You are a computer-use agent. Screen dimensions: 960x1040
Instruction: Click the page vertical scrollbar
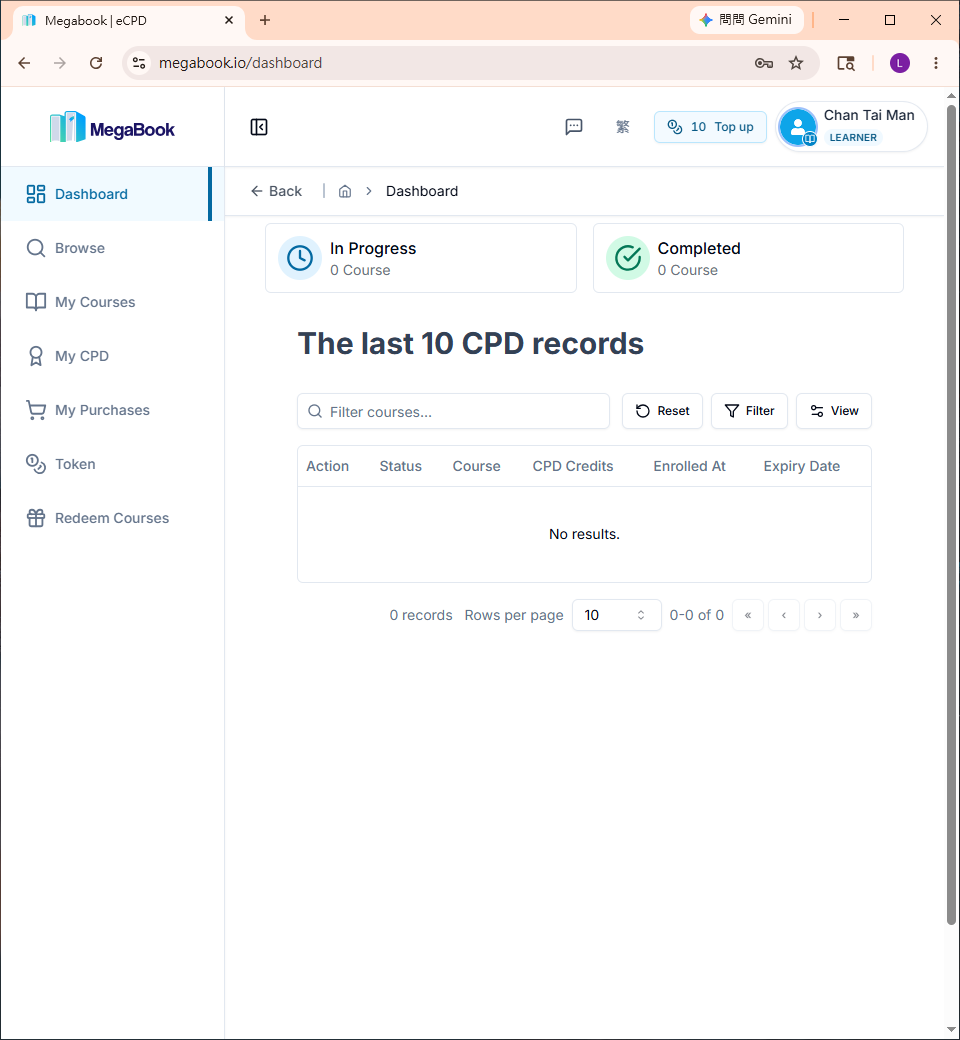(951, 515)
